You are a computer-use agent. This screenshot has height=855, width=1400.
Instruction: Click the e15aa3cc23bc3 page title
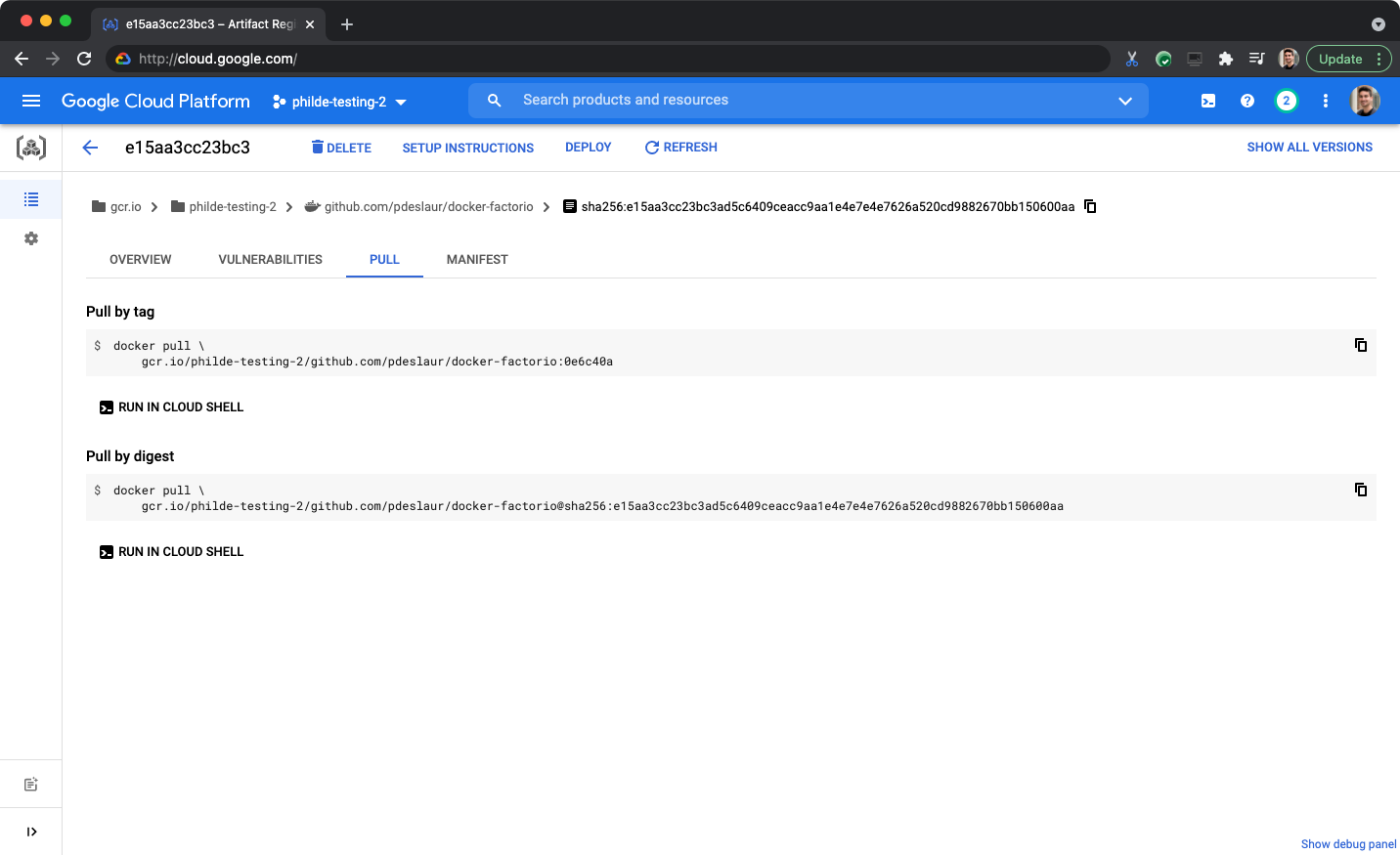[188, 148]
